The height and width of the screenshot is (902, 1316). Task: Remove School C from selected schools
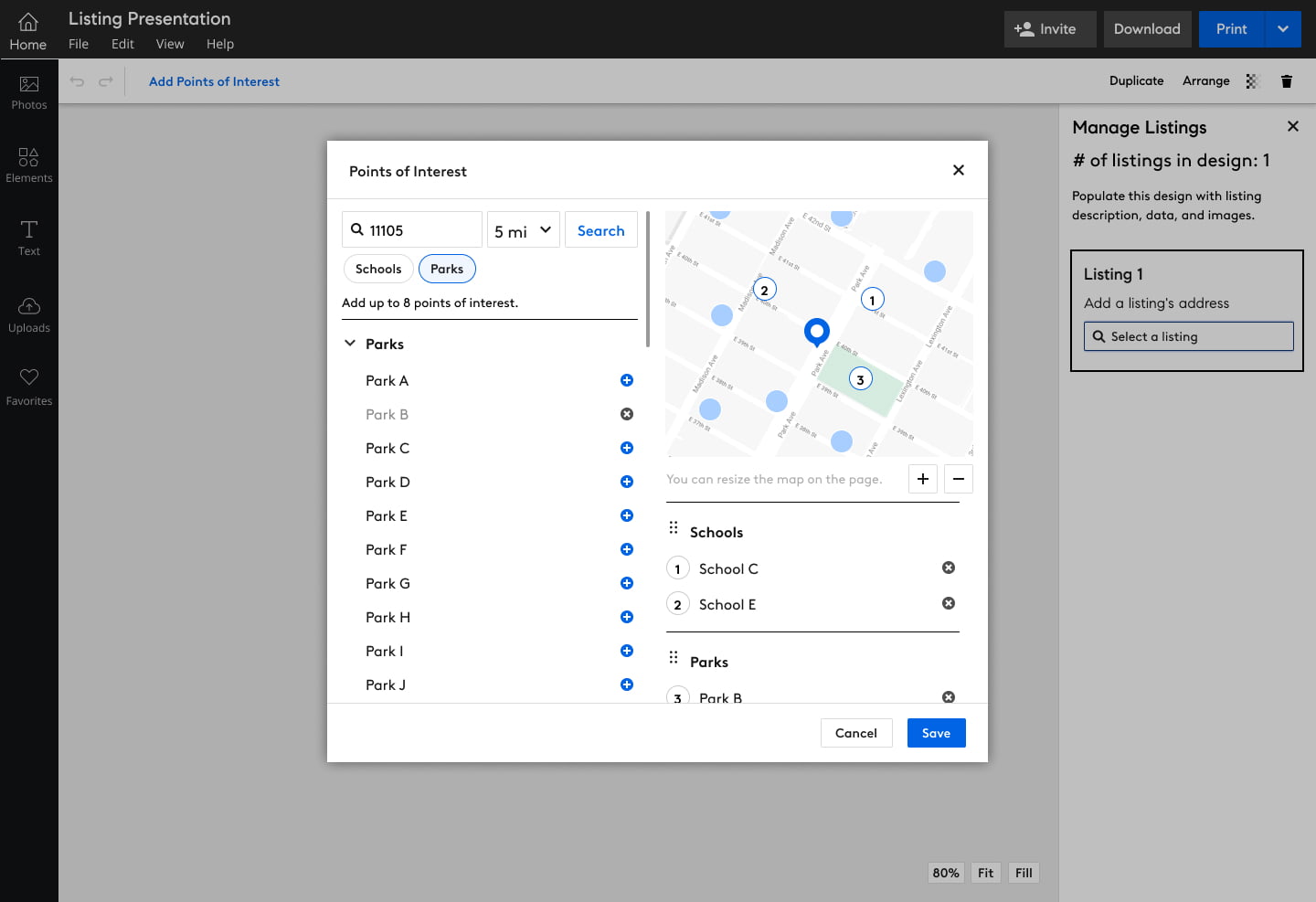(x=949, y=568)
